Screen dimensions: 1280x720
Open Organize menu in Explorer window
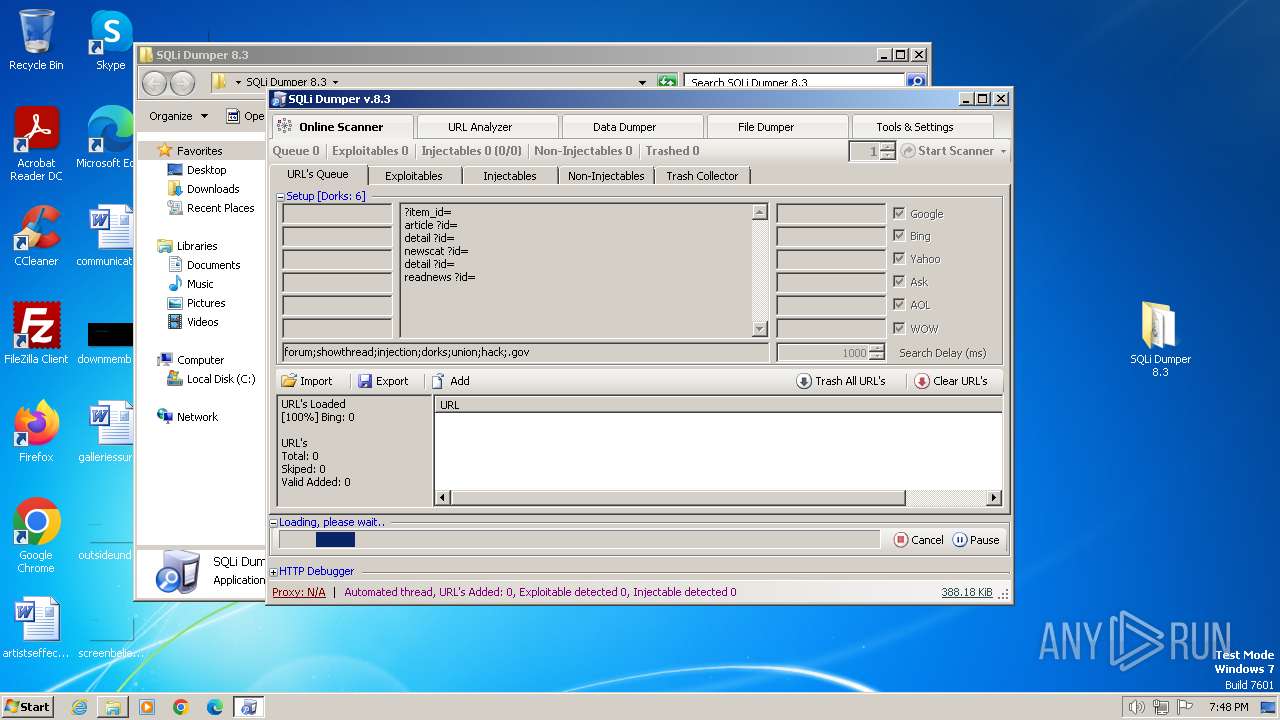(x=178, y=116)
